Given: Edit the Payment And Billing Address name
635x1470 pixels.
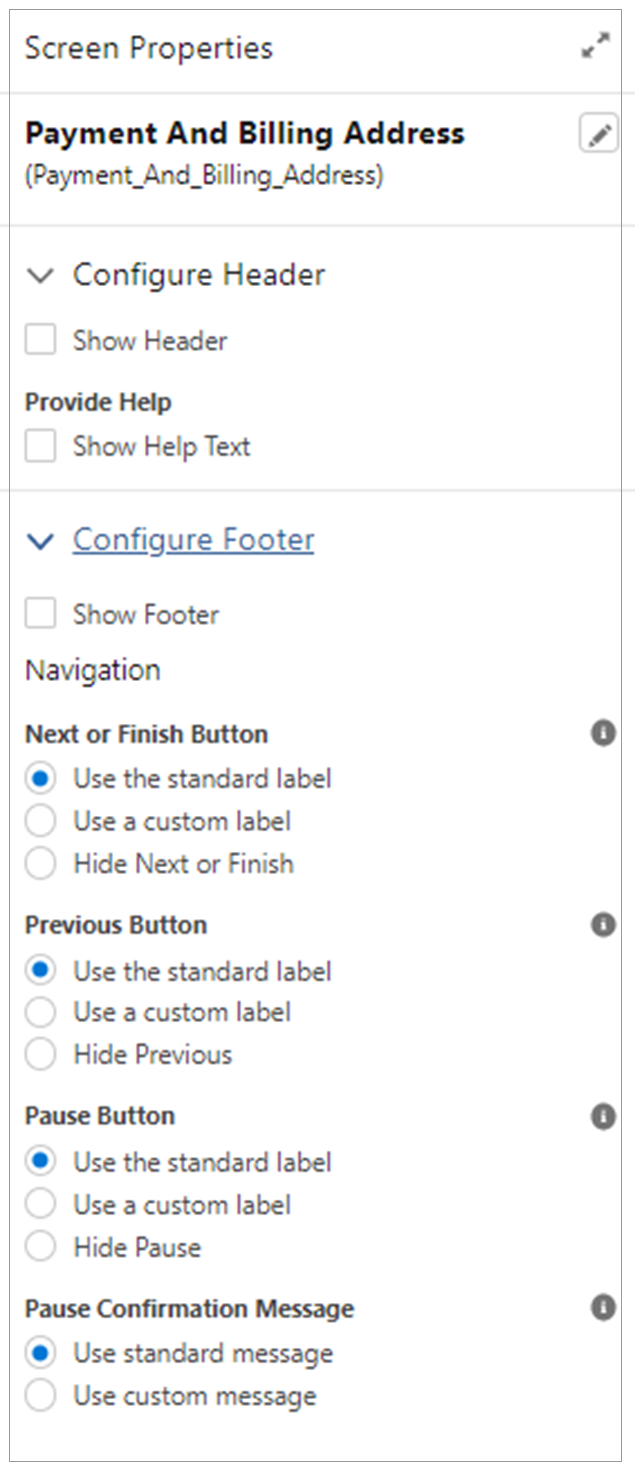Looking at the screenshot, I should point(598,134).
